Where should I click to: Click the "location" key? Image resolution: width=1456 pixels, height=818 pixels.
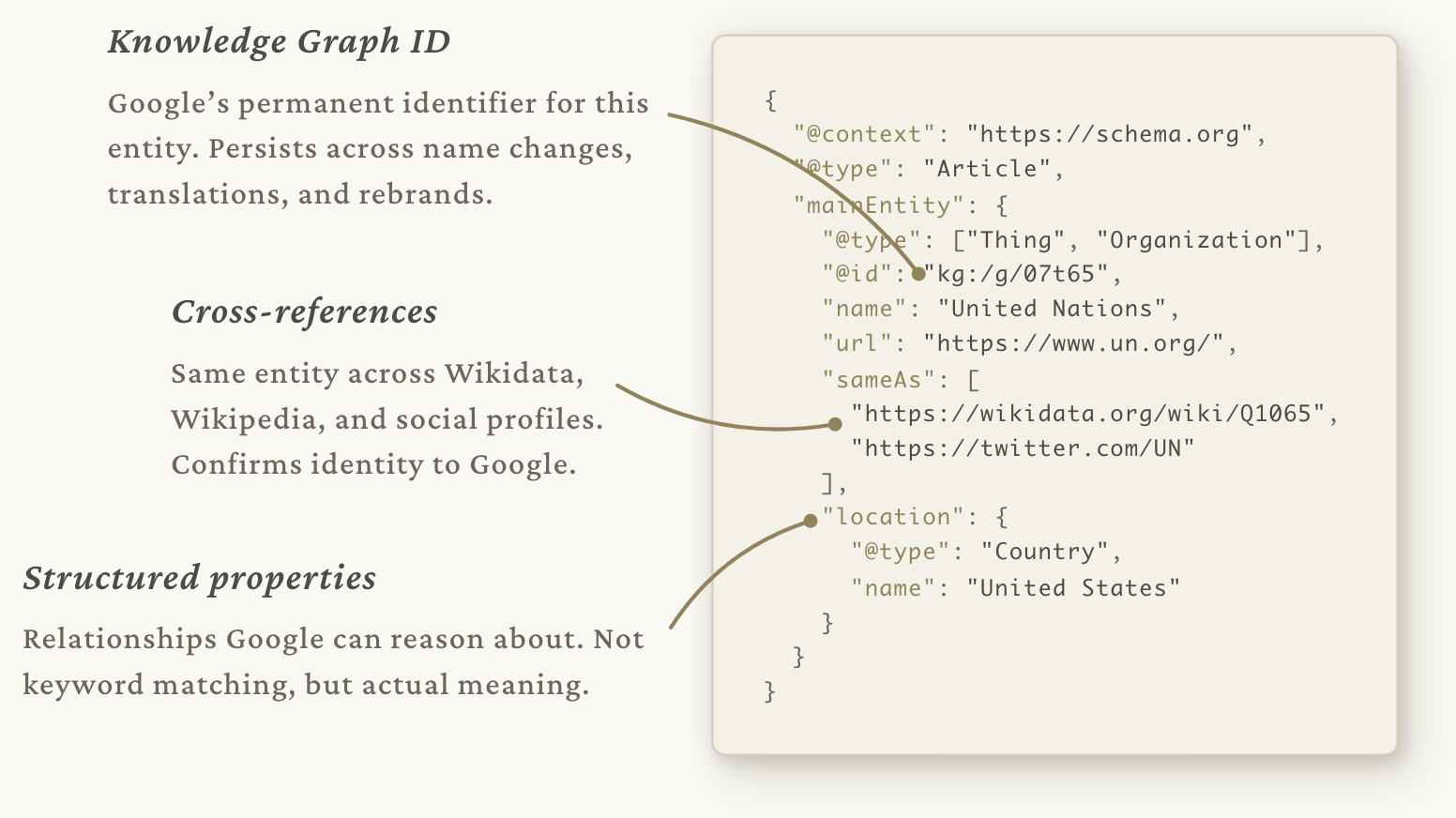894,517
